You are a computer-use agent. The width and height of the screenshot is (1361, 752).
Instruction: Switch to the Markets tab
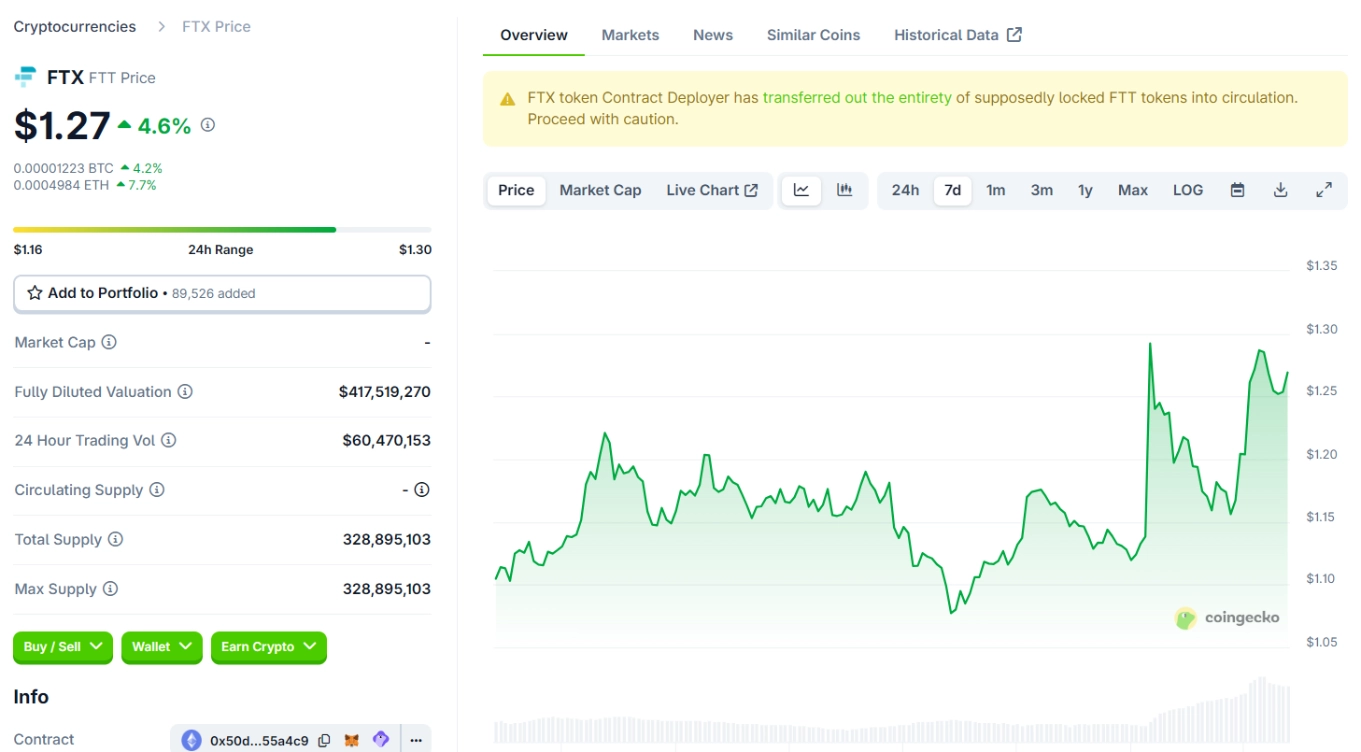(630, 35)
